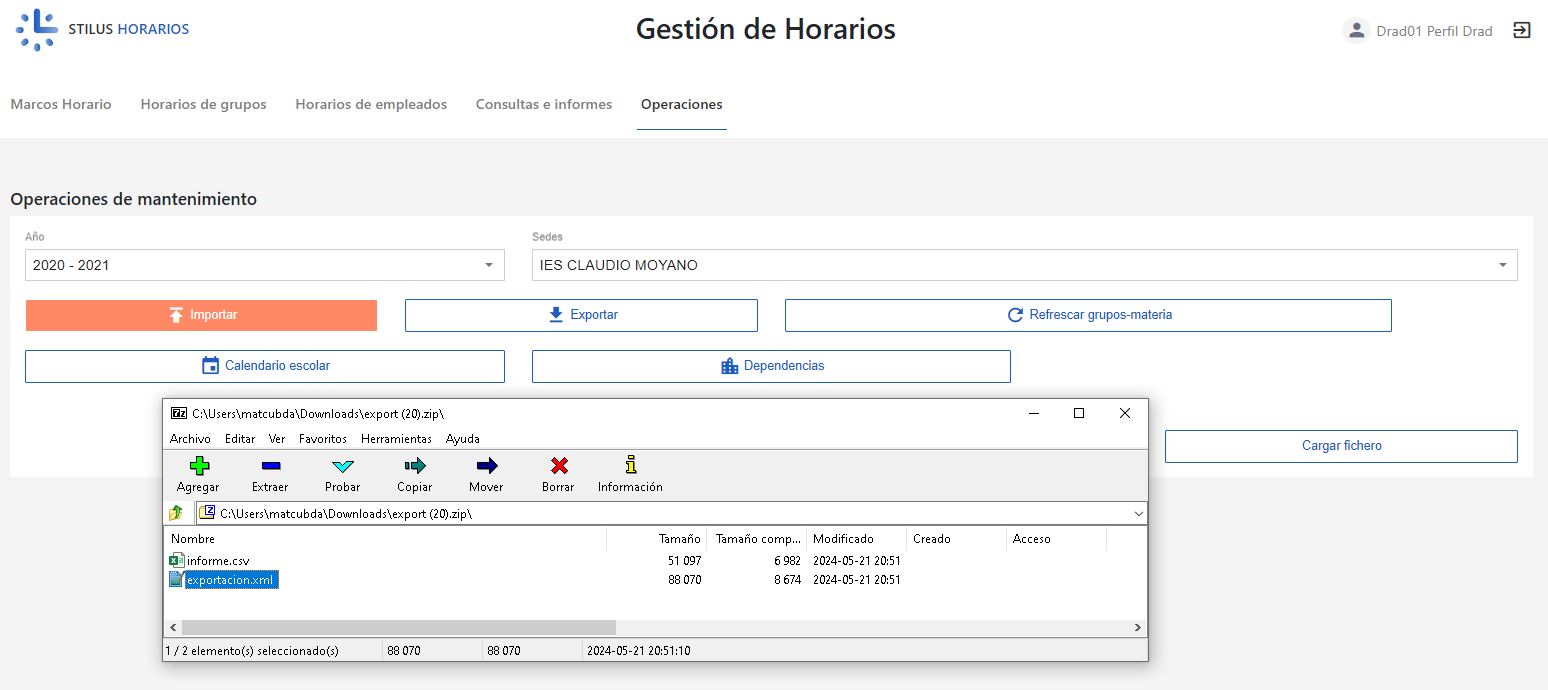The width and height of the screenshot is (1548, 690).
Task: Click the Calendario escolar button
Action: click(265, 366)
